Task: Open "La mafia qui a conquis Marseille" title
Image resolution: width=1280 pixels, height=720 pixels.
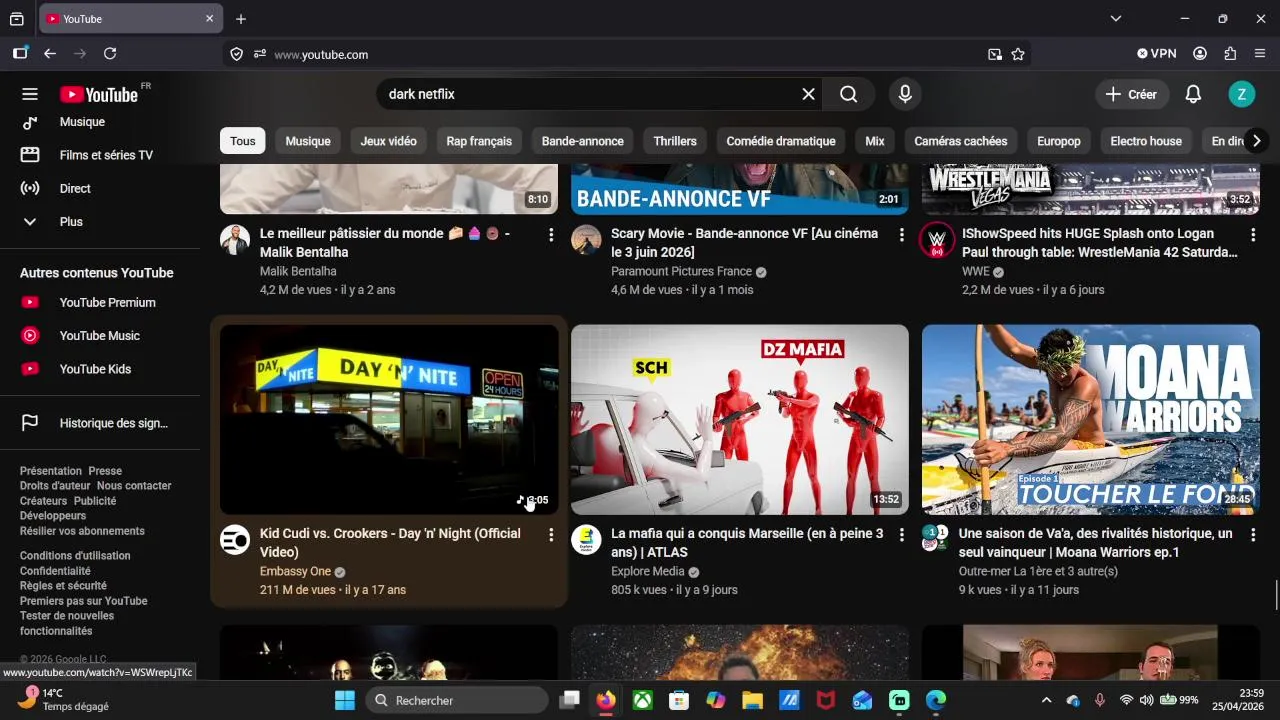Action: coord(747,543)
